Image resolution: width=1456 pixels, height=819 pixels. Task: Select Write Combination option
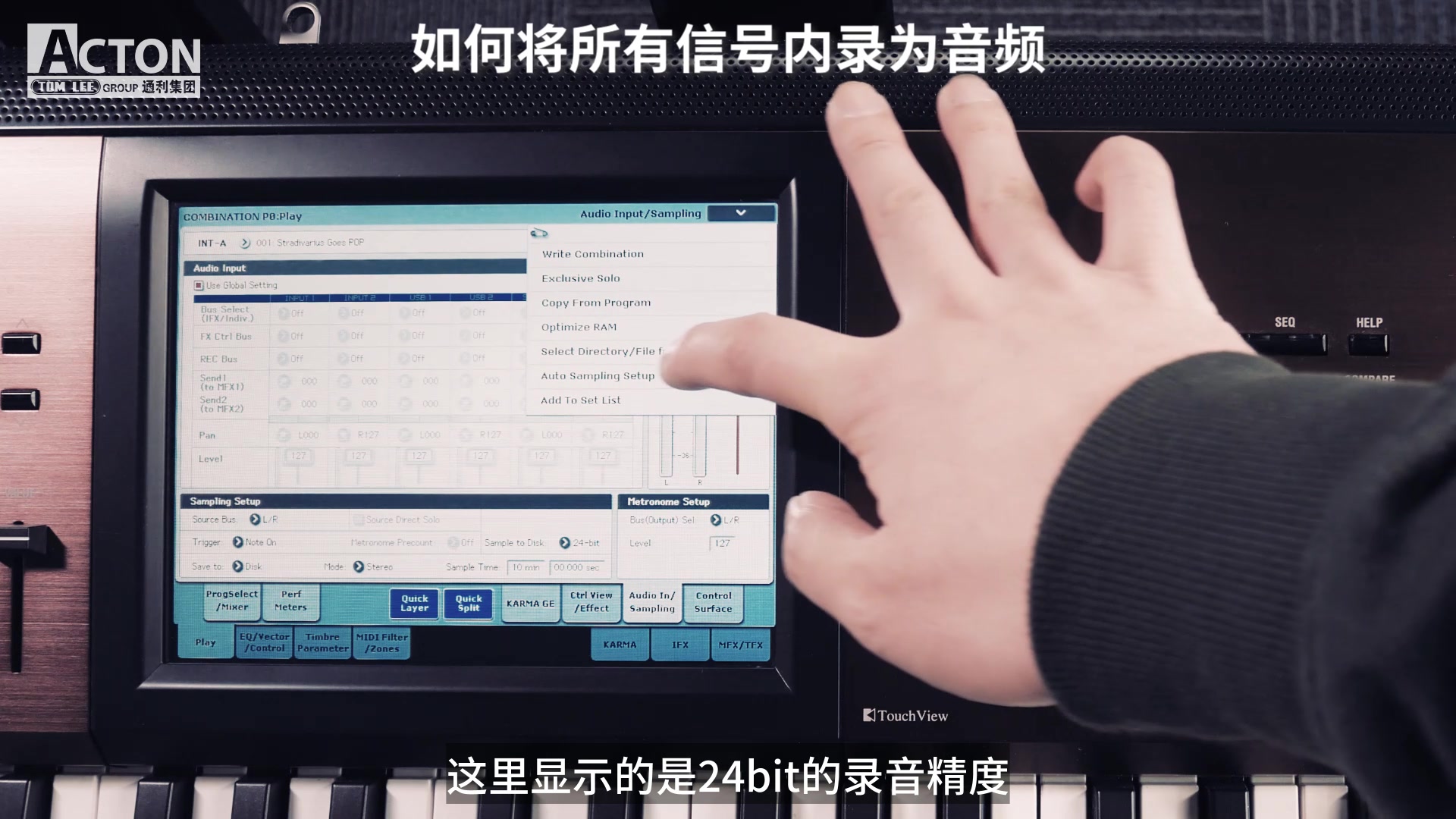[x=592, y=253]
